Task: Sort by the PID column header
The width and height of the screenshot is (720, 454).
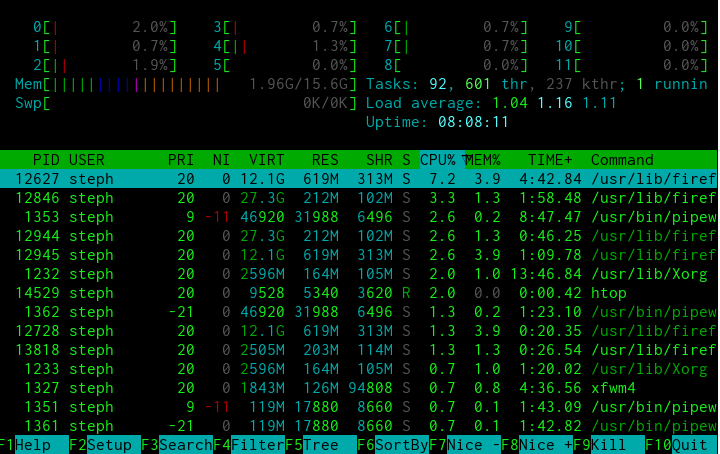Action: click(x=46, y=160)
